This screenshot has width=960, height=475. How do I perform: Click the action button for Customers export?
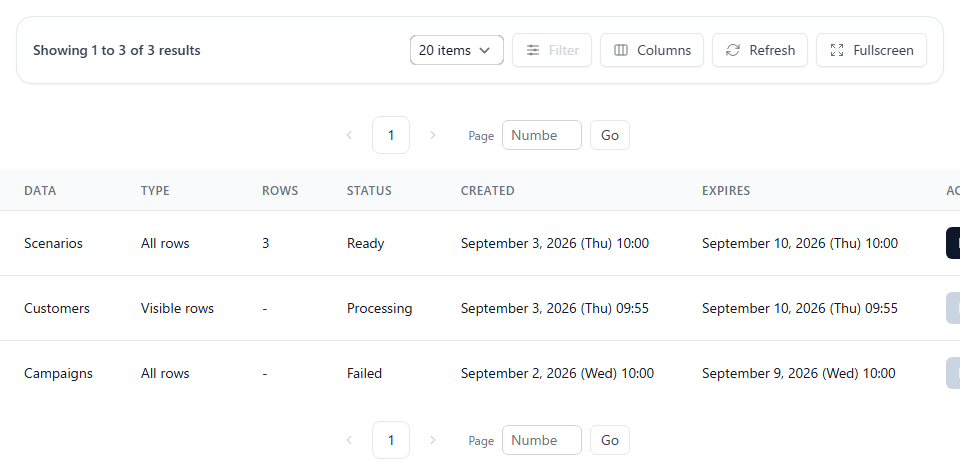(953, 308)
